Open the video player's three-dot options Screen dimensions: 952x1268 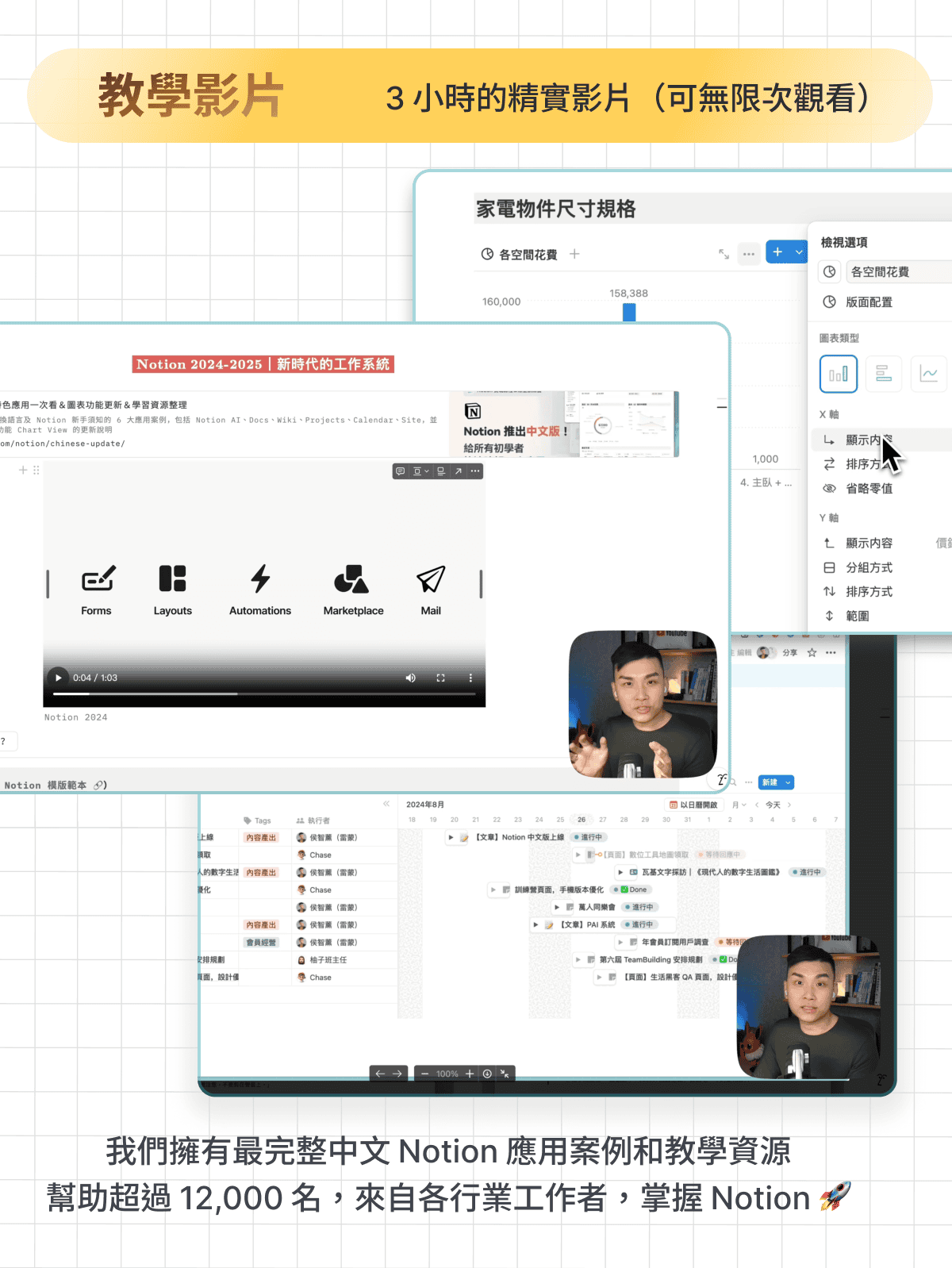[470, 678]
